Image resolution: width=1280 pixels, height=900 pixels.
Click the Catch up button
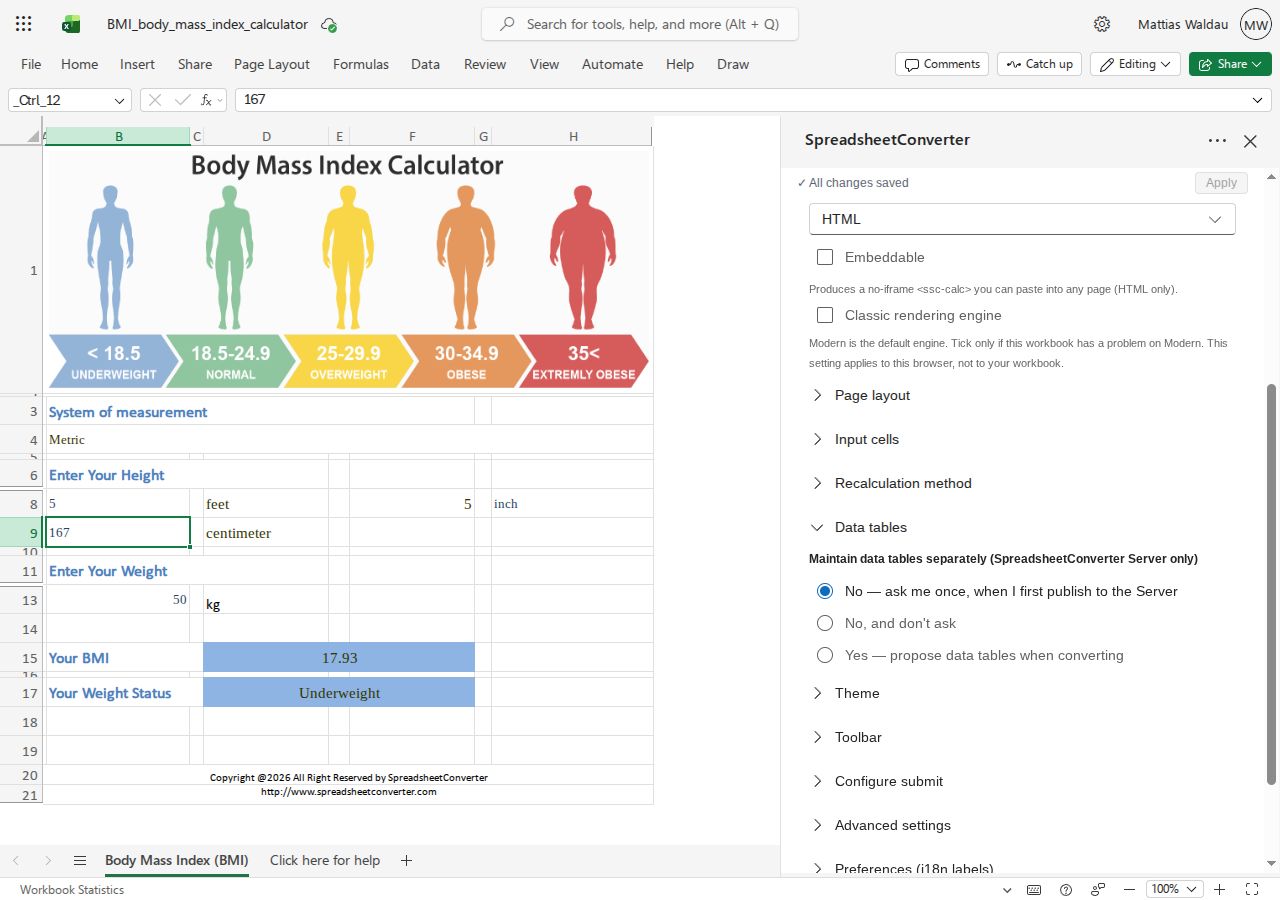pos(1039,64)
